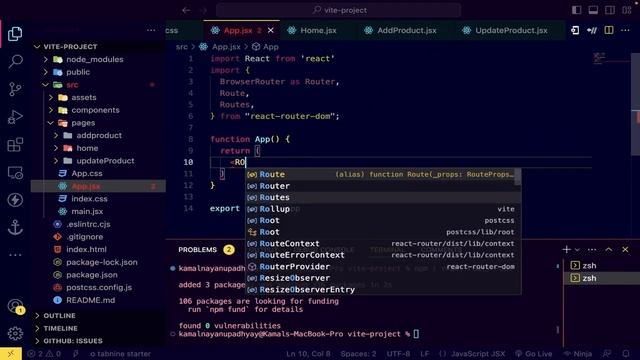Open terminal launch profile dropdown arrow
This screenshot has width=640, height=360.
[x=577, y=250]
